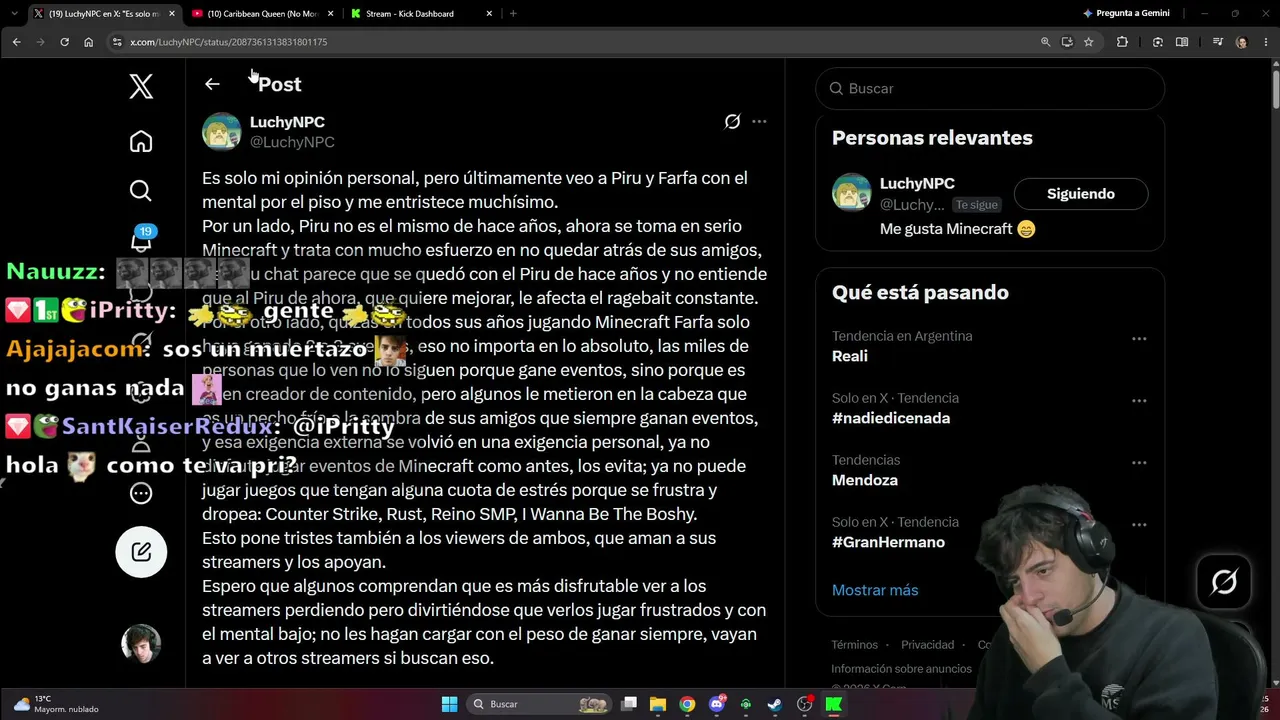The height and width of the screenshot is (720, 1280).
Task: Open Google Chrome from the taskbar
Action: click(687, 704)
